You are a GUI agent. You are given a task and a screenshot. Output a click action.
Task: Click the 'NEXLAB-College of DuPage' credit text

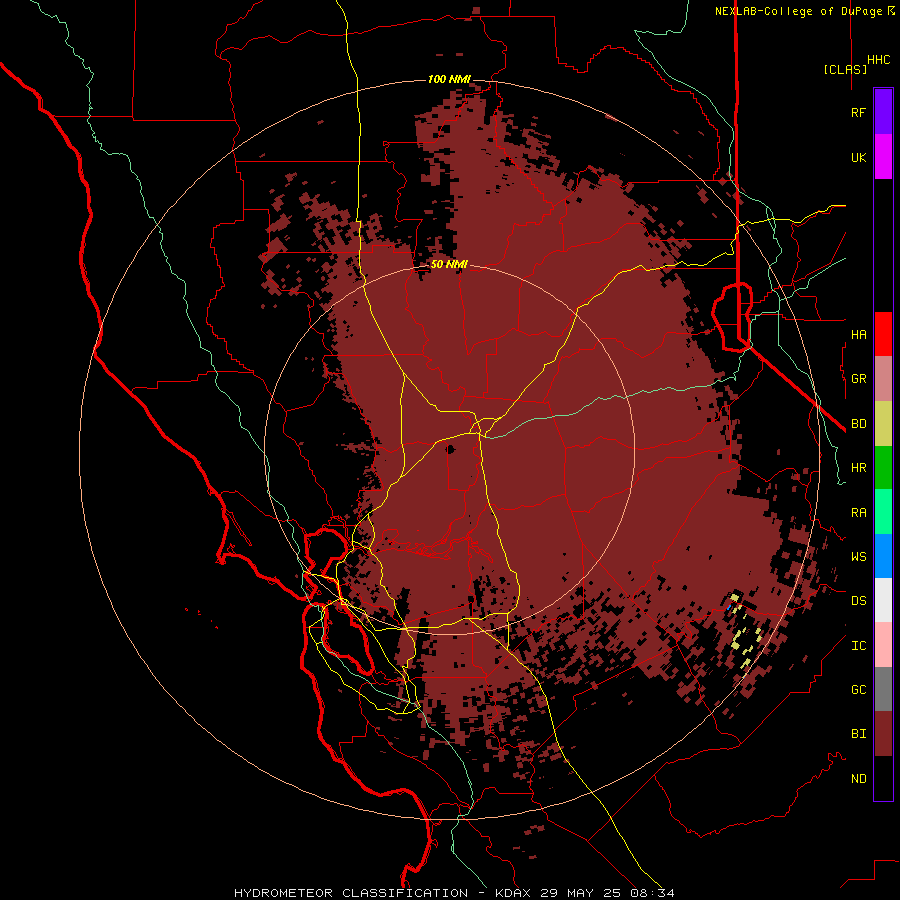(x=798, y=11)
